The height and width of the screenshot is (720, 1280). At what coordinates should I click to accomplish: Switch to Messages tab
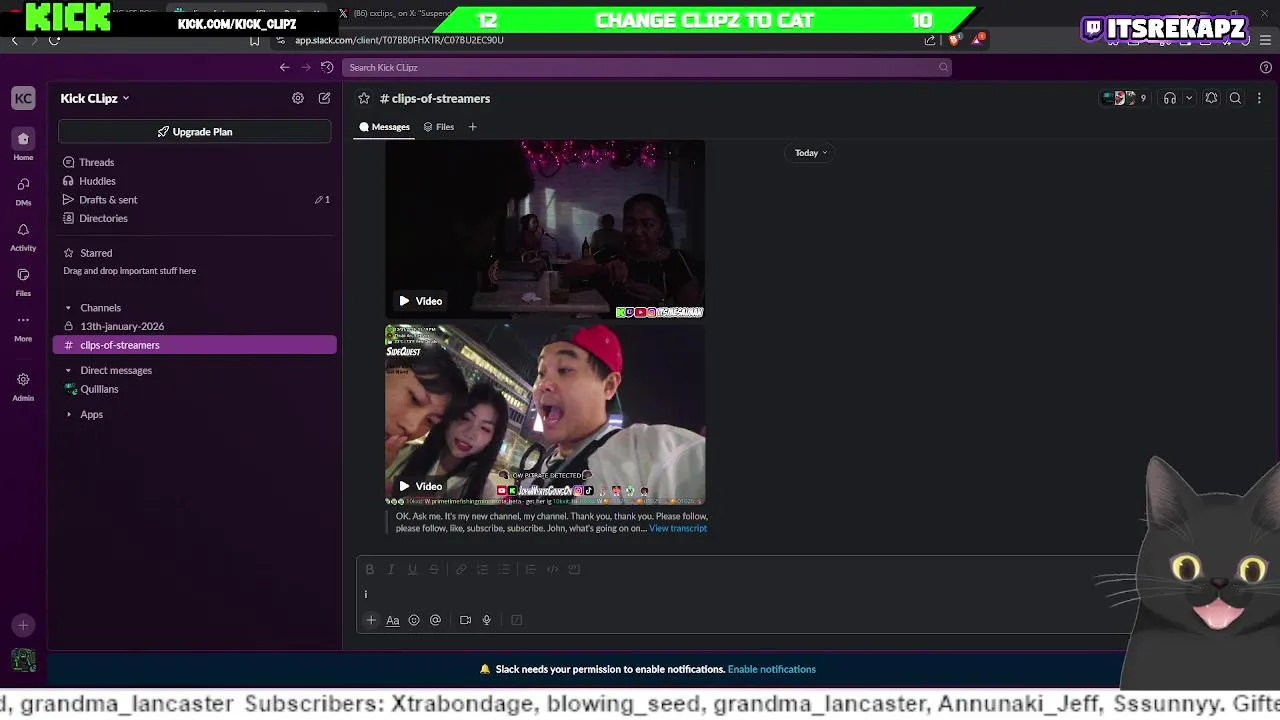pyautogui.click(x=385, y=127)
